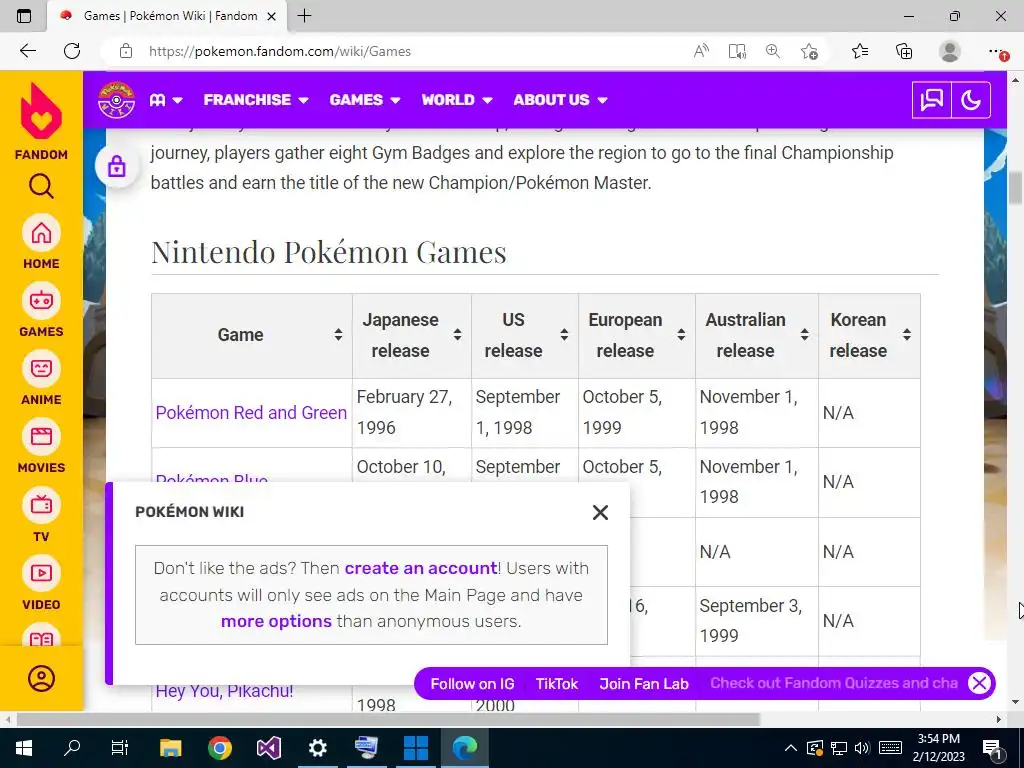The width and height of the screenshot is (1024, 768).
Task: Click the vertical page scrollbar thumb
Action: [1016, 188]
